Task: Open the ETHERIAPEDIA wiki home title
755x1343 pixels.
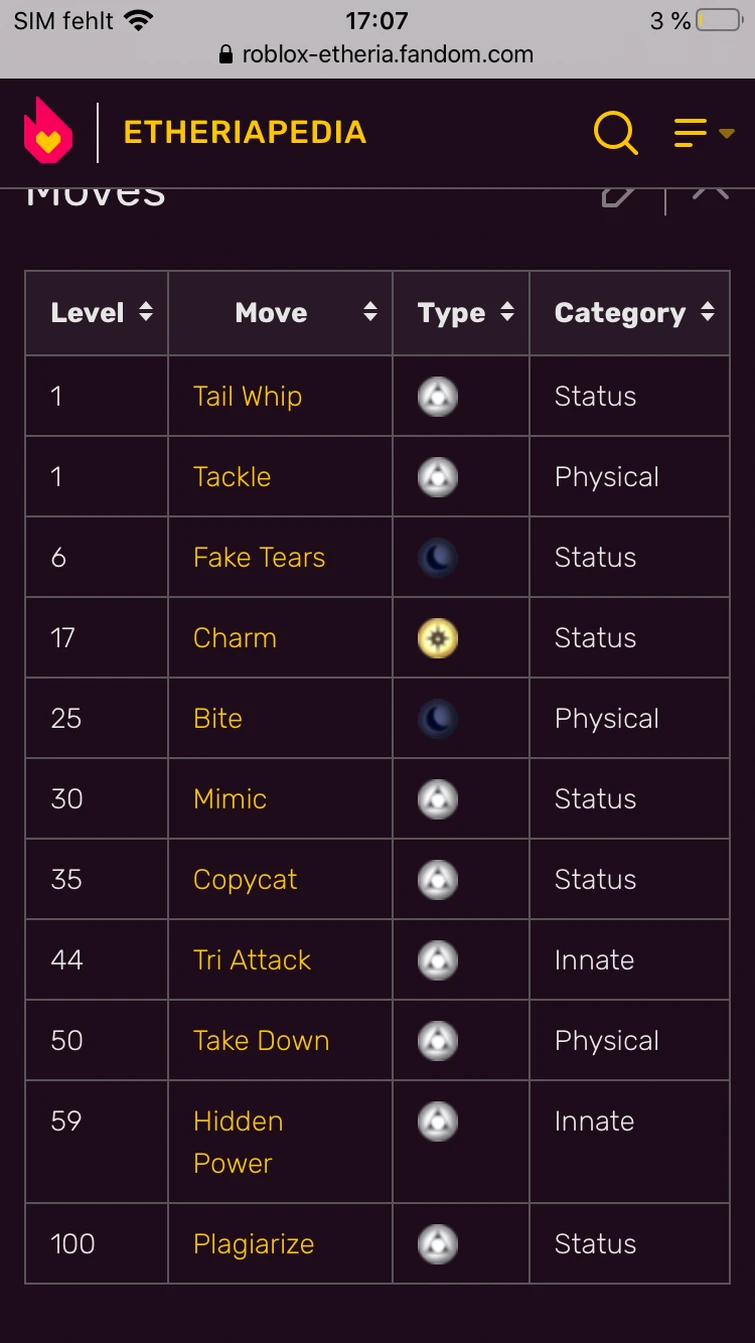Action: point(245,132)
